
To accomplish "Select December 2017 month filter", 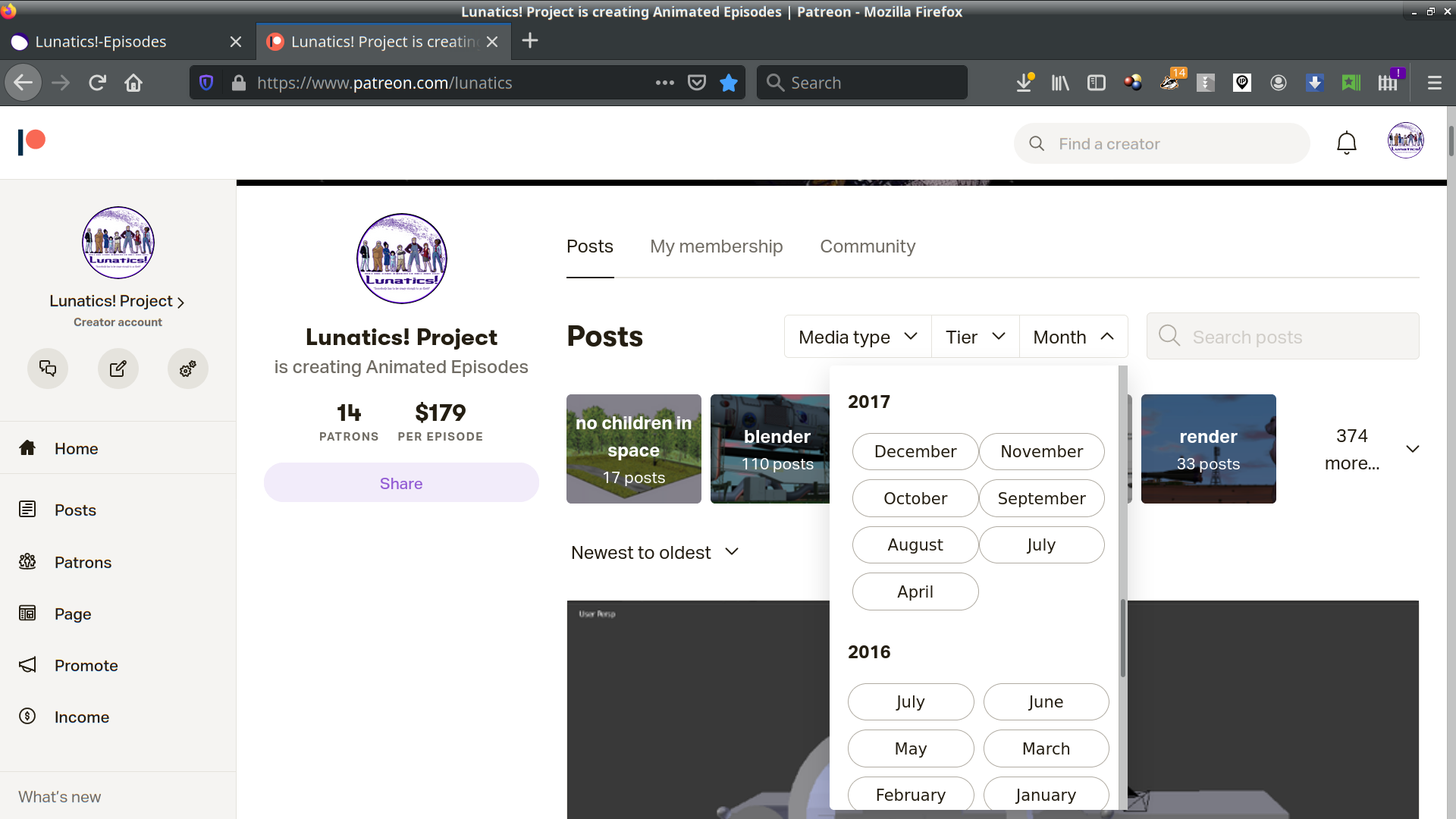I will [915, 452].
